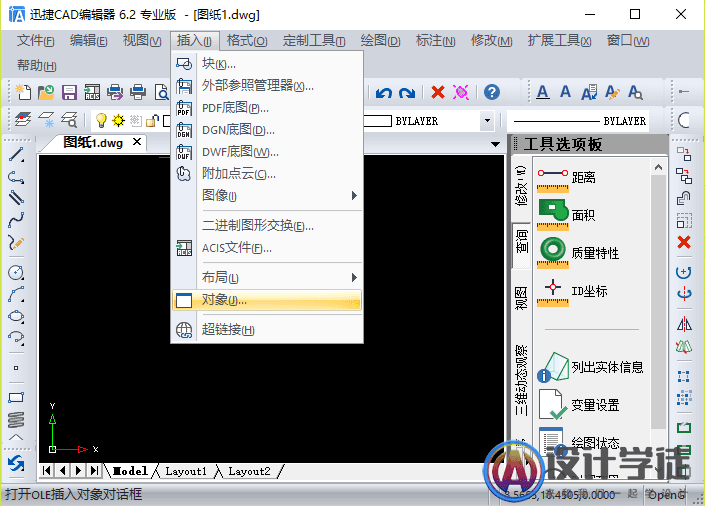Click the Distance measure tool in palette
The image size is (706, 506).
[x=566, y=179]
